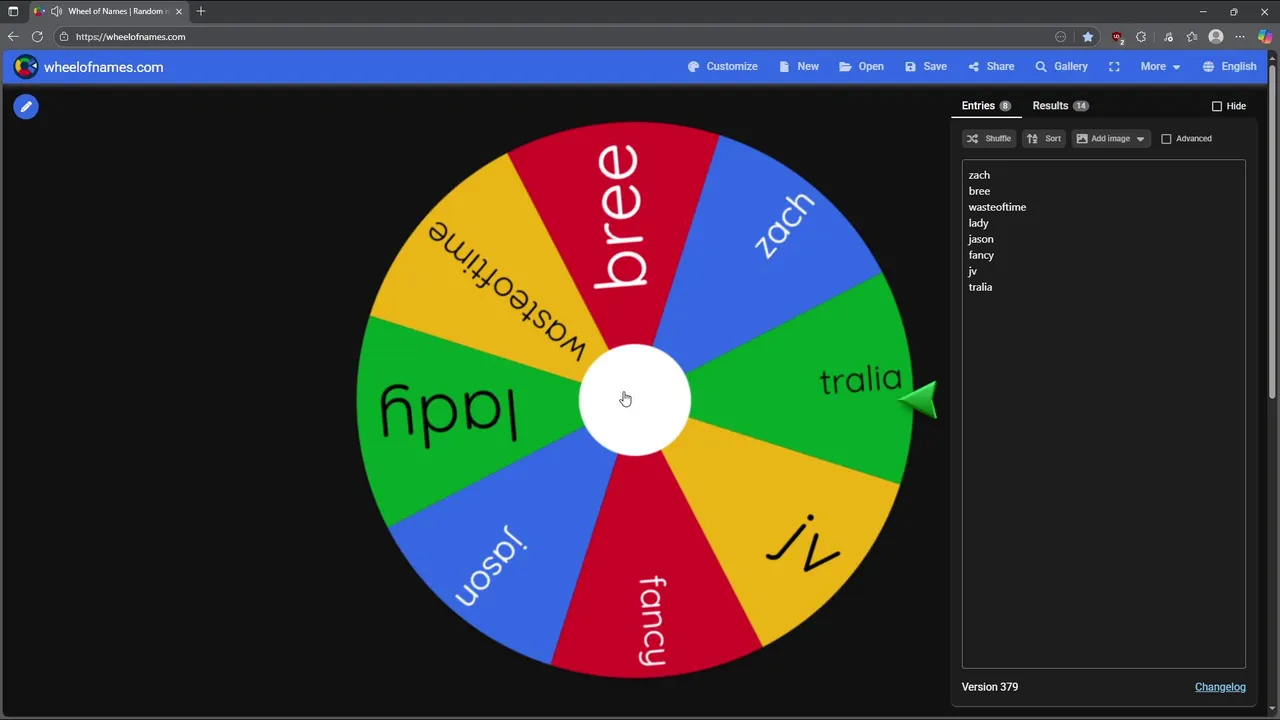Click the 'fancy' entry in the list
This screenshot has width=1280, height=720.
(981, 255)
